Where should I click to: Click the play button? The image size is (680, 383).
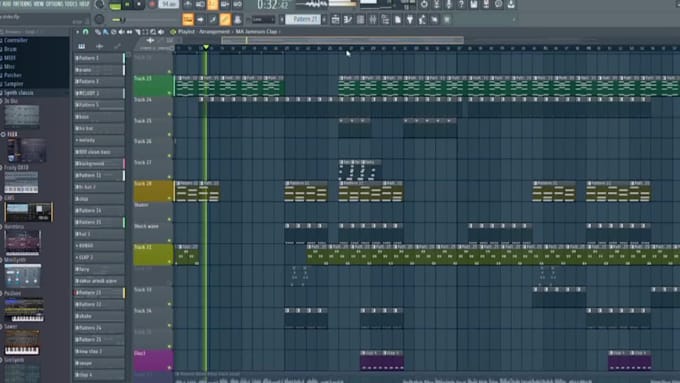point(128,4)
